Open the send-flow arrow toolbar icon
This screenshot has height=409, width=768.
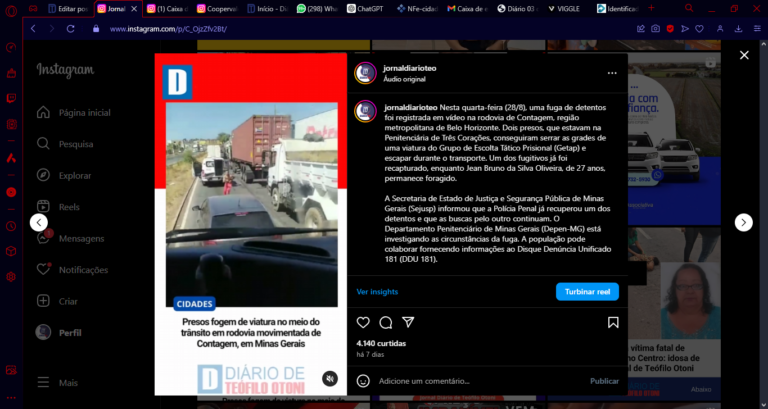click(685, 29)
